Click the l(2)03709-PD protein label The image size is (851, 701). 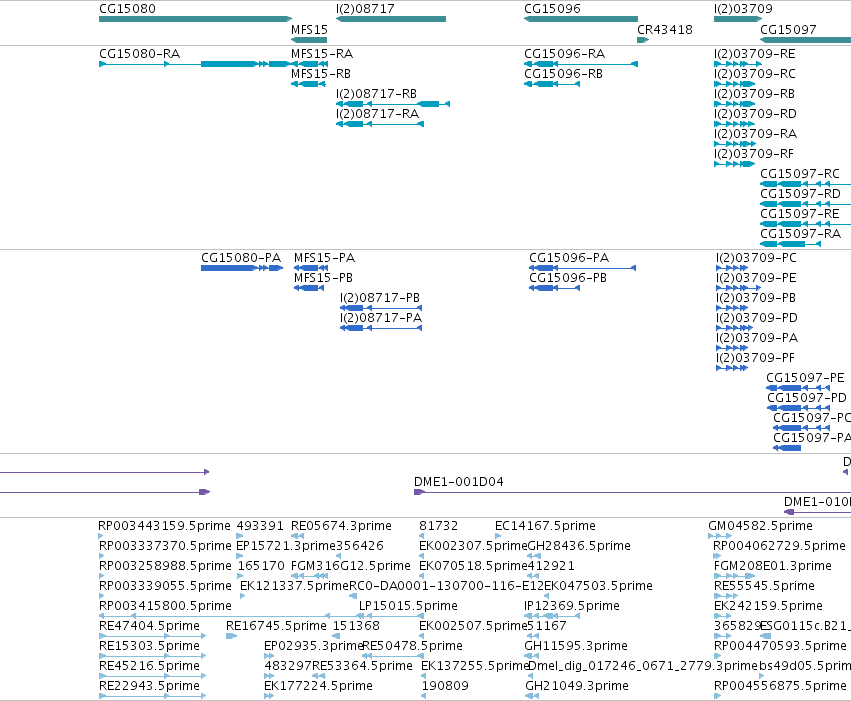point(757,318)
